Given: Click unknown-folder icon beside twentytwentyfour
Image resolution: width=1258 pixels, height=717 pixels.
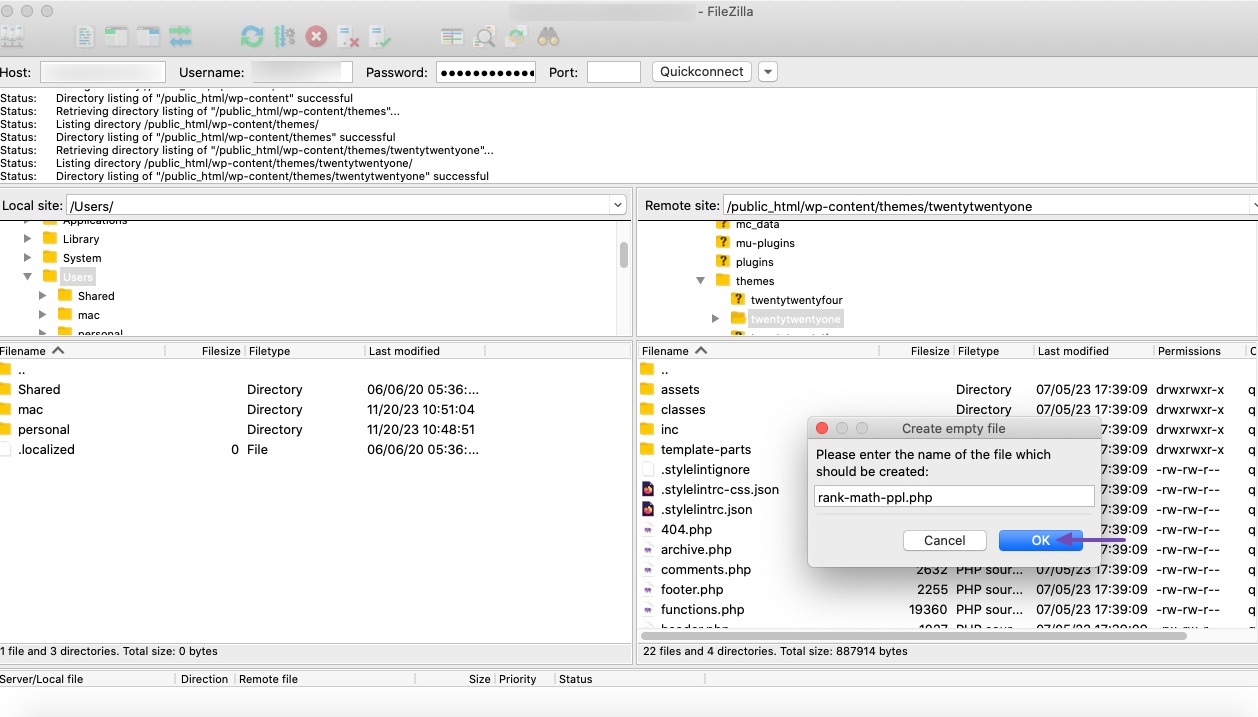Looking at the screenshot, I should point(738,300).
